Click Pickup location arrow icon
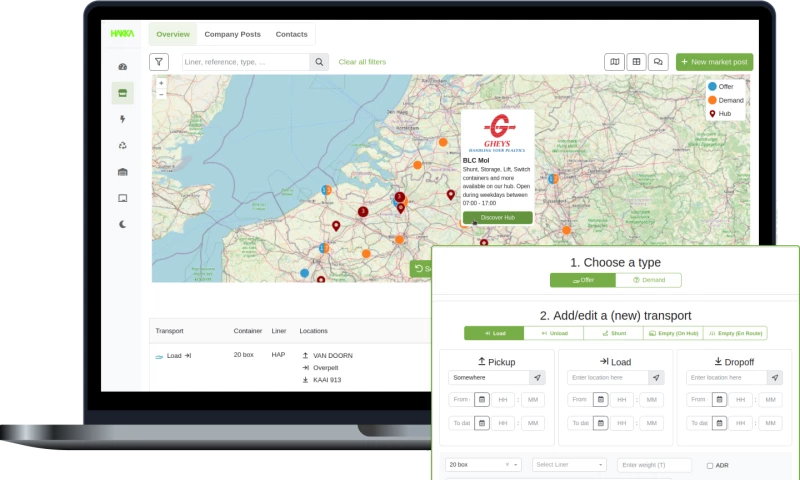The image size is (800, 480). [537, 377]
